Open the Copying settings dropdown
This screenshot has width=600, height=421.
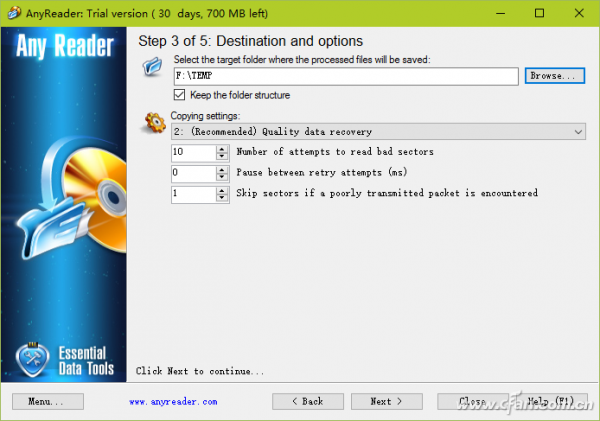[378, 132]
